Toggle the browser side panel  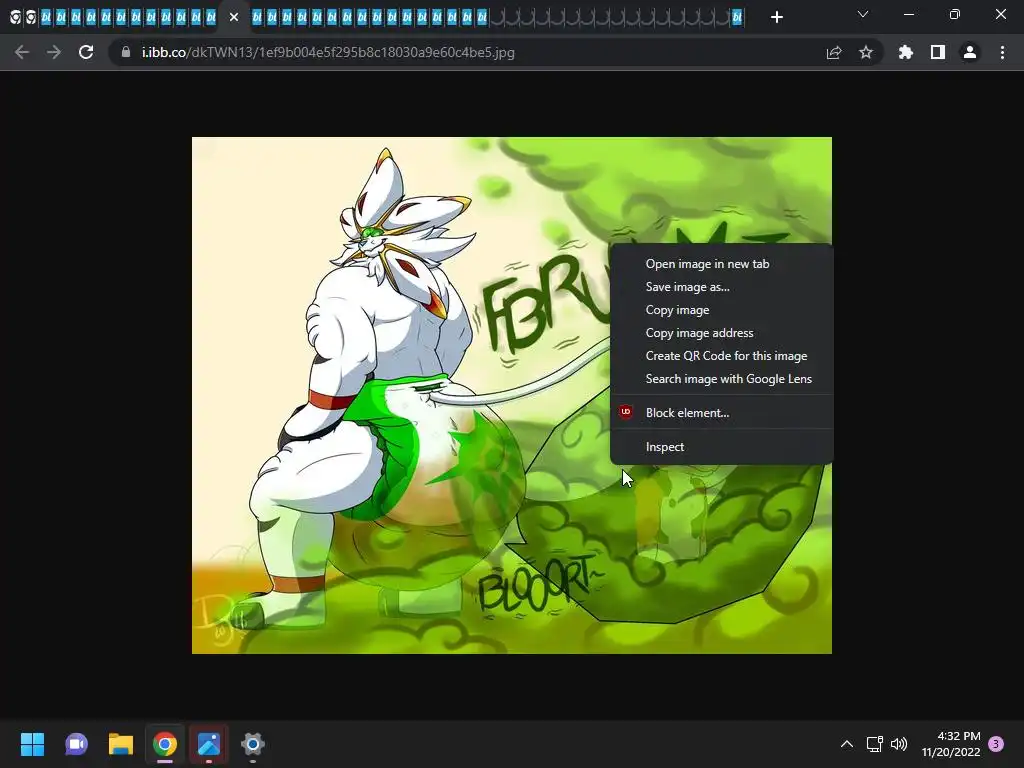tap(938, 52)
